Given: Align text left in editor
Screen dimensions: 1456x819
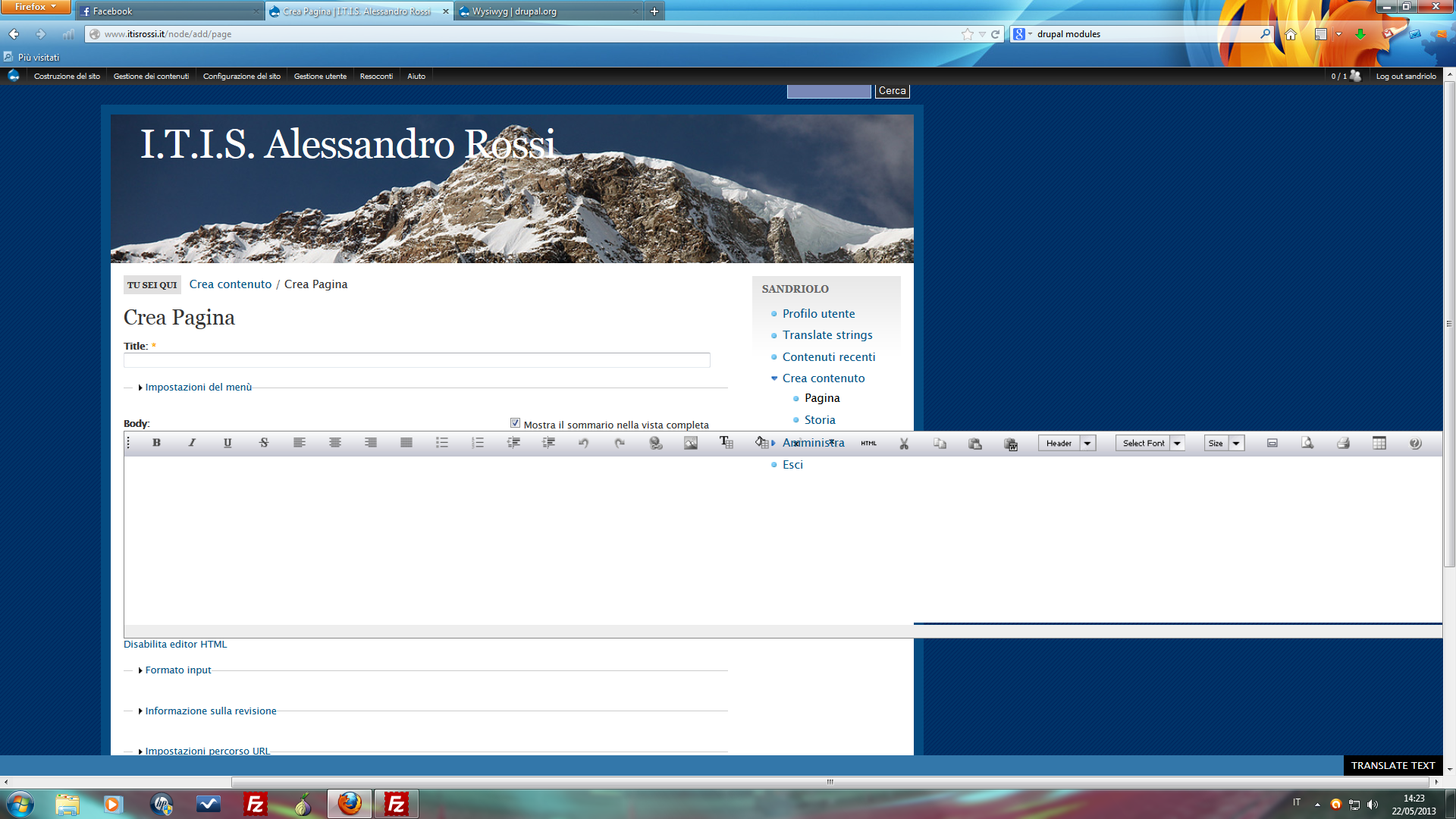Looking at the screenshot, I should click(300, 443).
